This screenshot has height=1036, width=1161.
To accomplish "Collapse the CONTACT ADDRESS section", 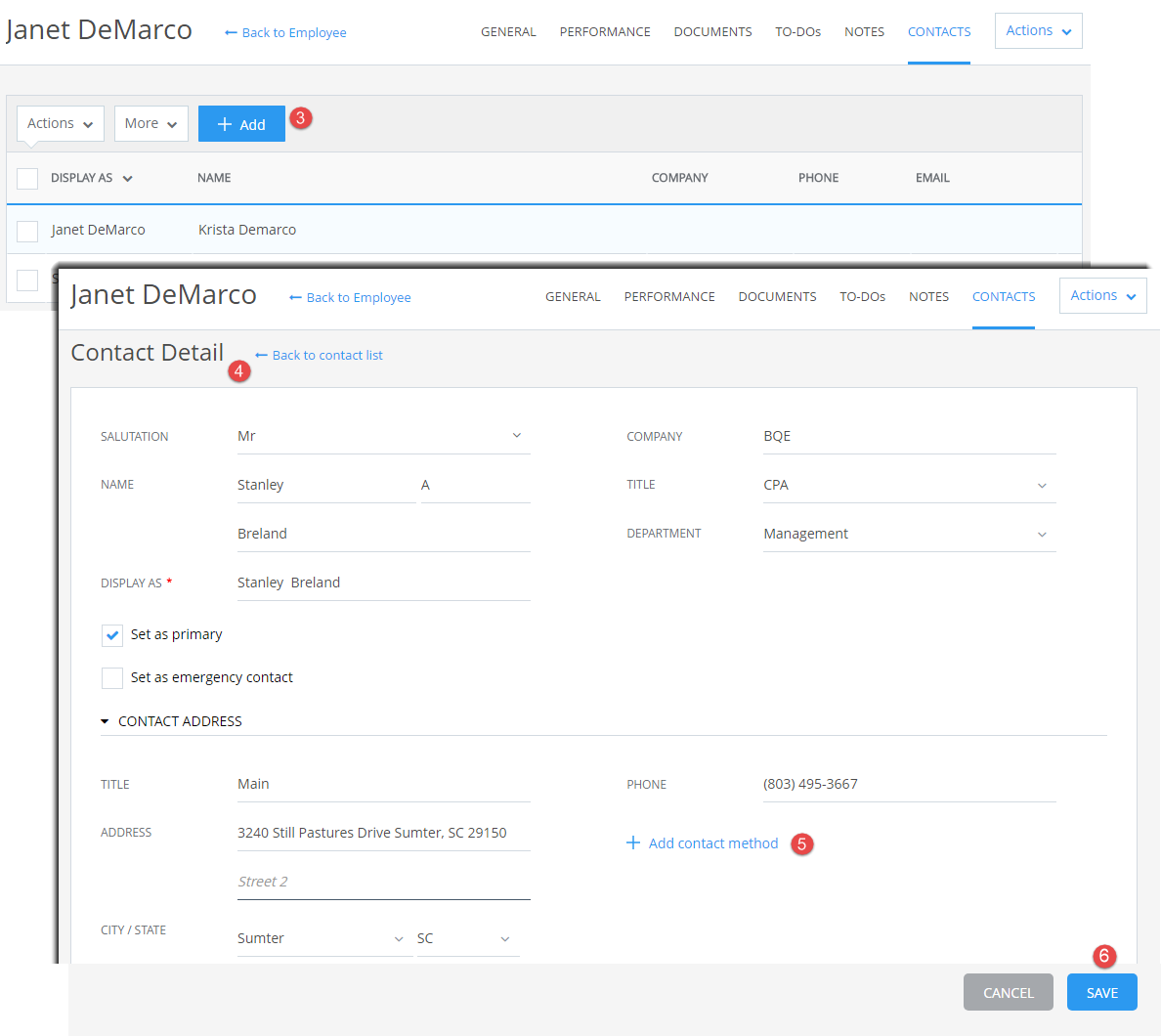I will 105,721.
